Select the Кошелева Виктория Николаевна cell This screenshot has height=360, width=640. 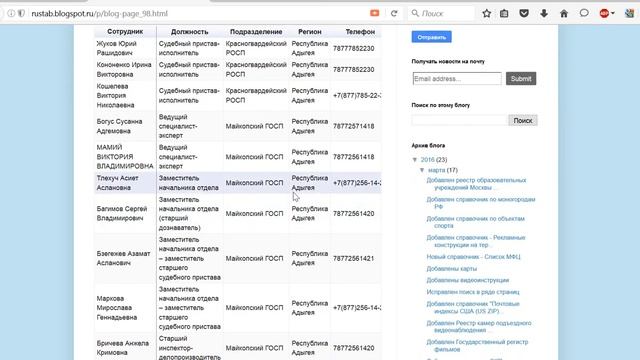[x=125, y=96]
